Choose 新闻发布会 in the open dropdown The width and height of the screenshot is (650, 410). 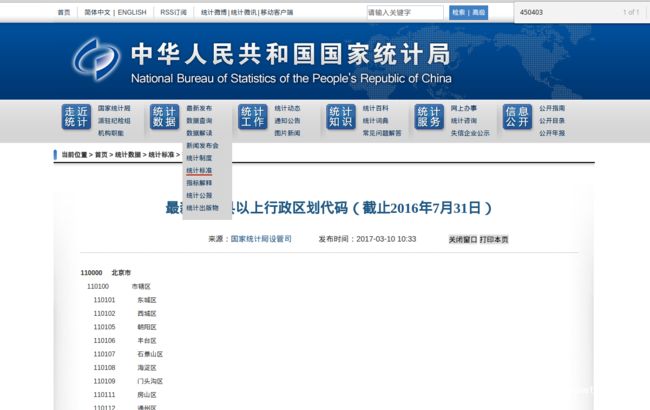pyautogui.click(x=202, y=146)
